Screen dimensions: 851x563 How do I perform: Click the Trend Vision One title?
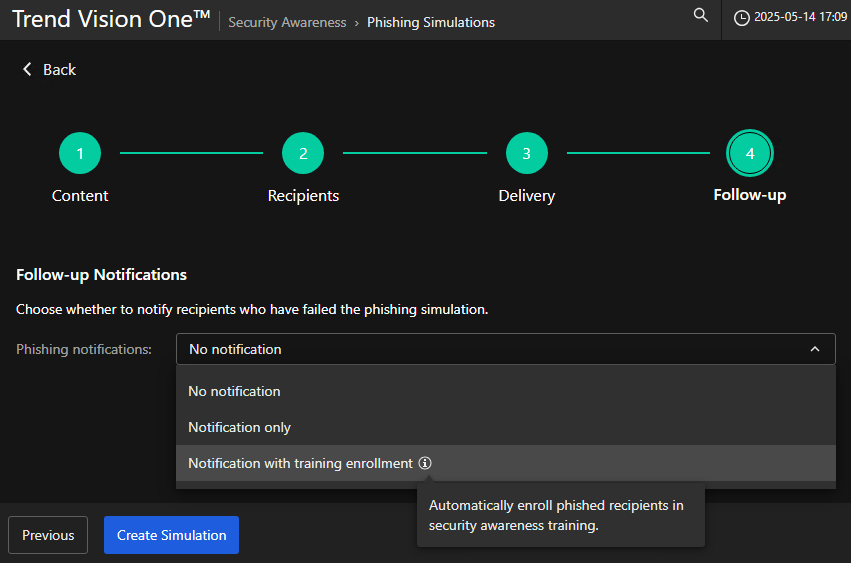coord(110,19)
